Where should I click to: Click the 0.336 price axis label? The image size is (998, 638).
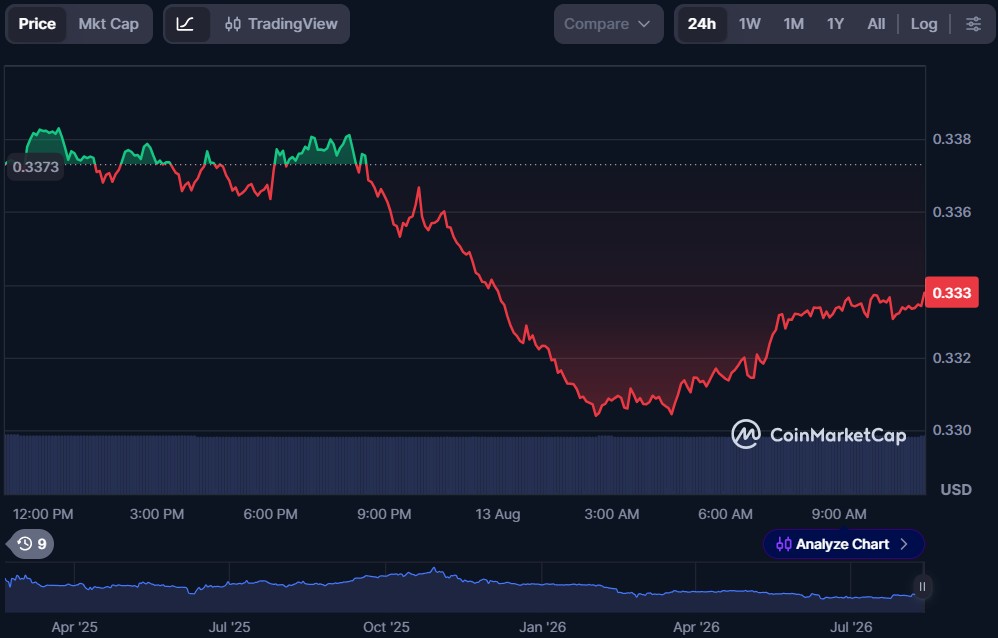tap(952, 212)
